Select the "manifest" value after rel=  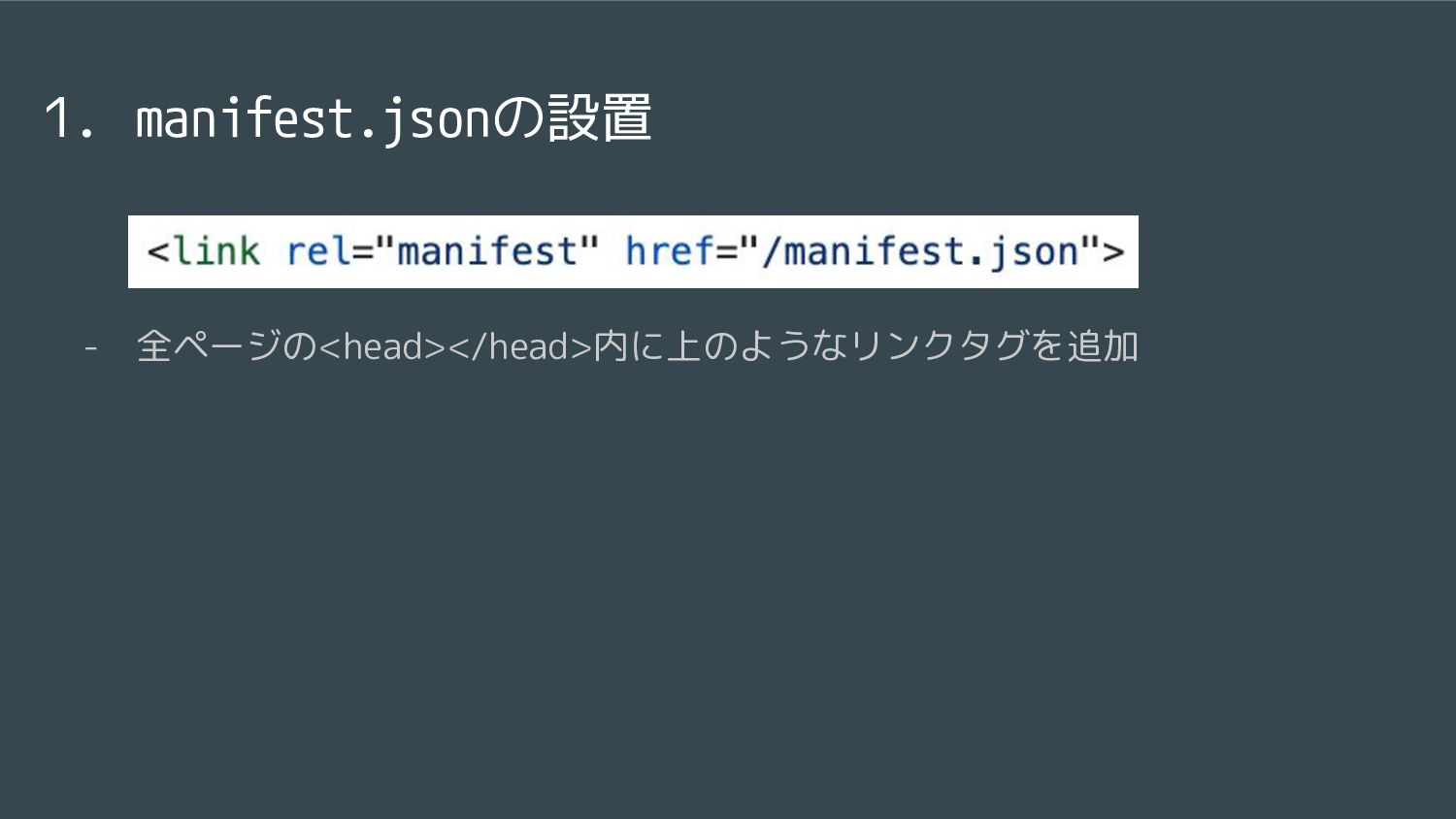(487, 251)
